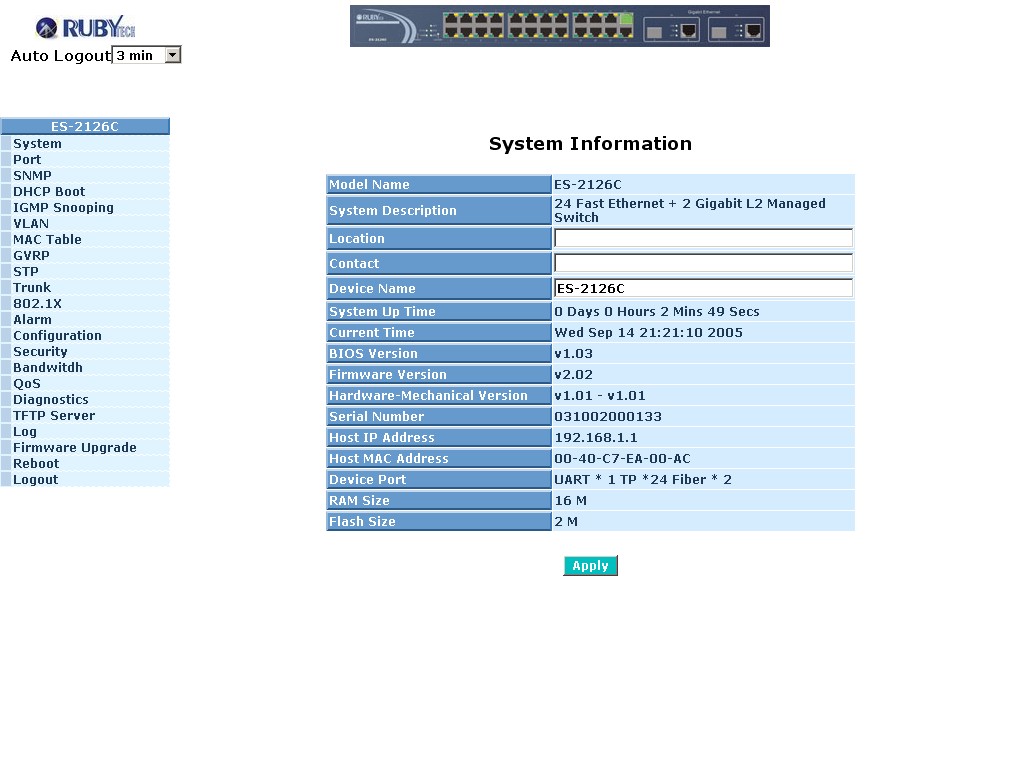Open the Port menu
Viewport: 1024px width, 768px height.
(27, 160)
